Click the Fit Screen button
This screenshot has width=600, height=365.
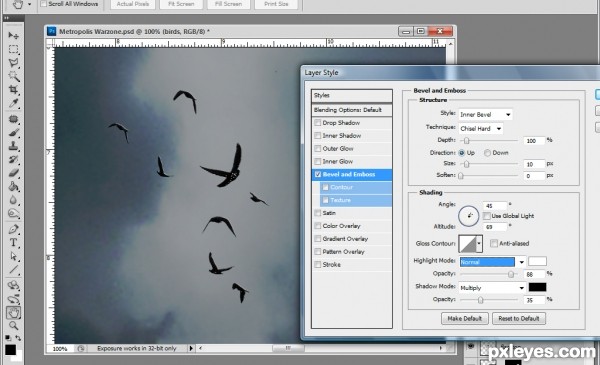pos(181,4)
